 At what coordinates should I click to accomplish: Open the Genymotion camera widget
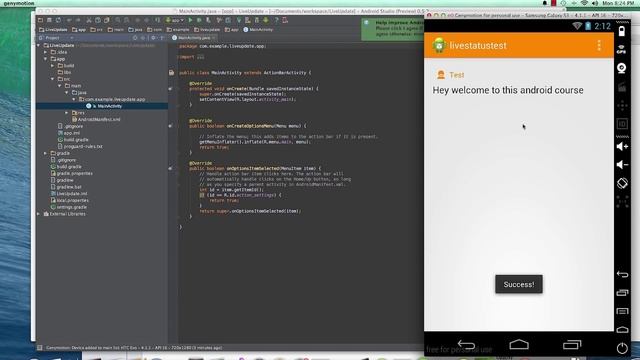point(622,68)
